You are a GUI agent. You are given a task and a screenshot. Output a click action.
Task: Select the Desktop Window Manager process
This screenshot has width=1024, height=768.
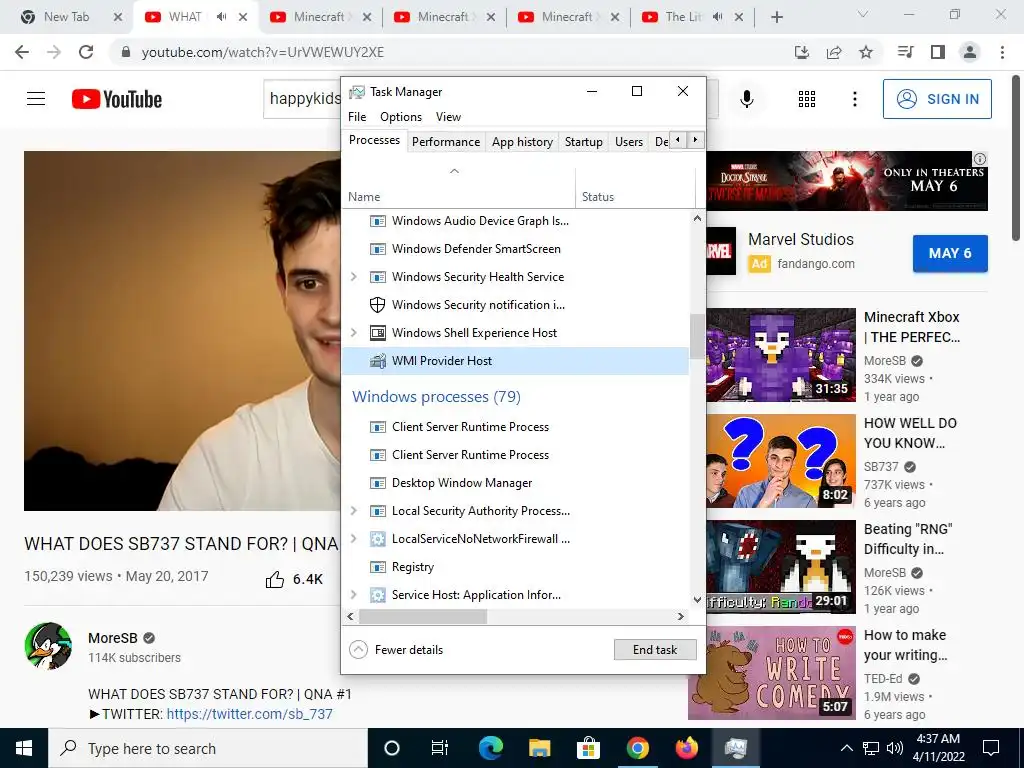515,483
